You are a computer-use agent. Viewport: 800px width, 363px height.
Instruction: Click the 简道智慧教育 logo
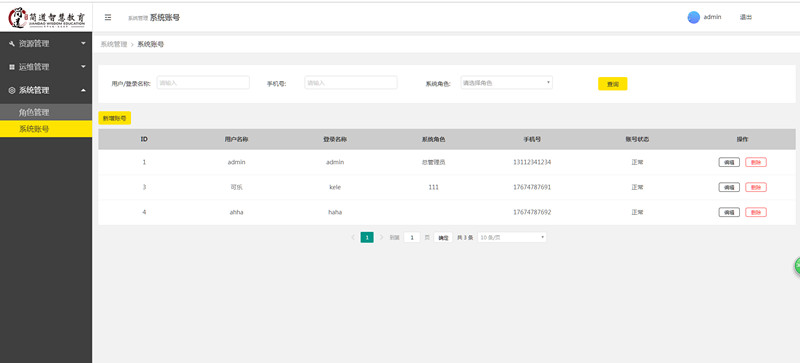[46, 17]
